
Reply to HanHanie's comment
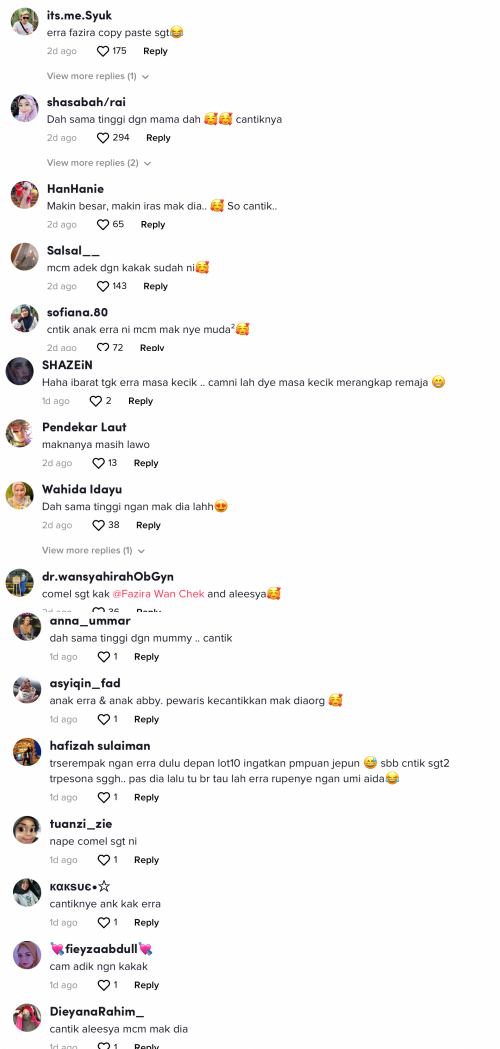coord(153,225)
